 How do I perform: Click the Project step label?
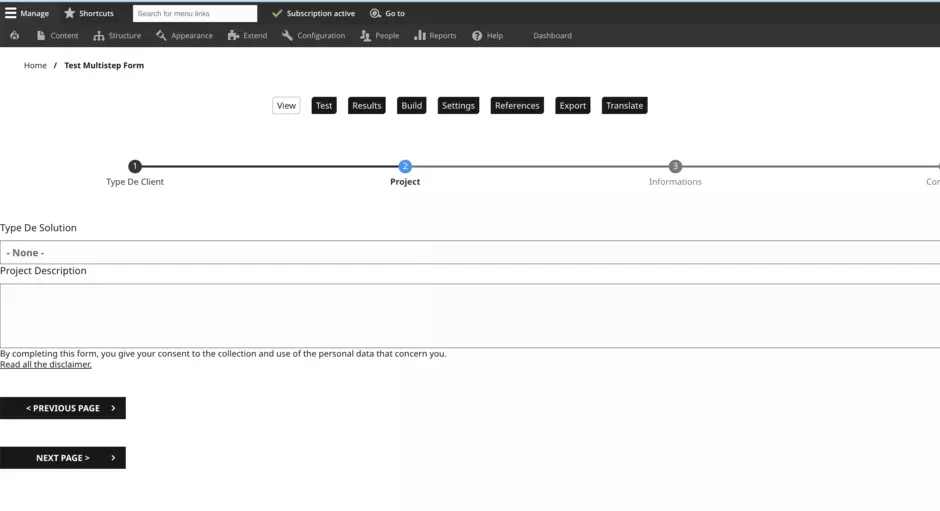[x=405, y=182]
